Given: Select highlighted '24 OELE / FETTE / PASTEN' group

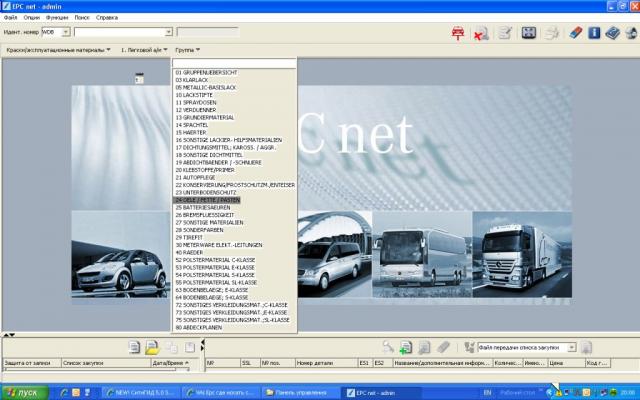Looking at the screenshot, I should (207, 200).
